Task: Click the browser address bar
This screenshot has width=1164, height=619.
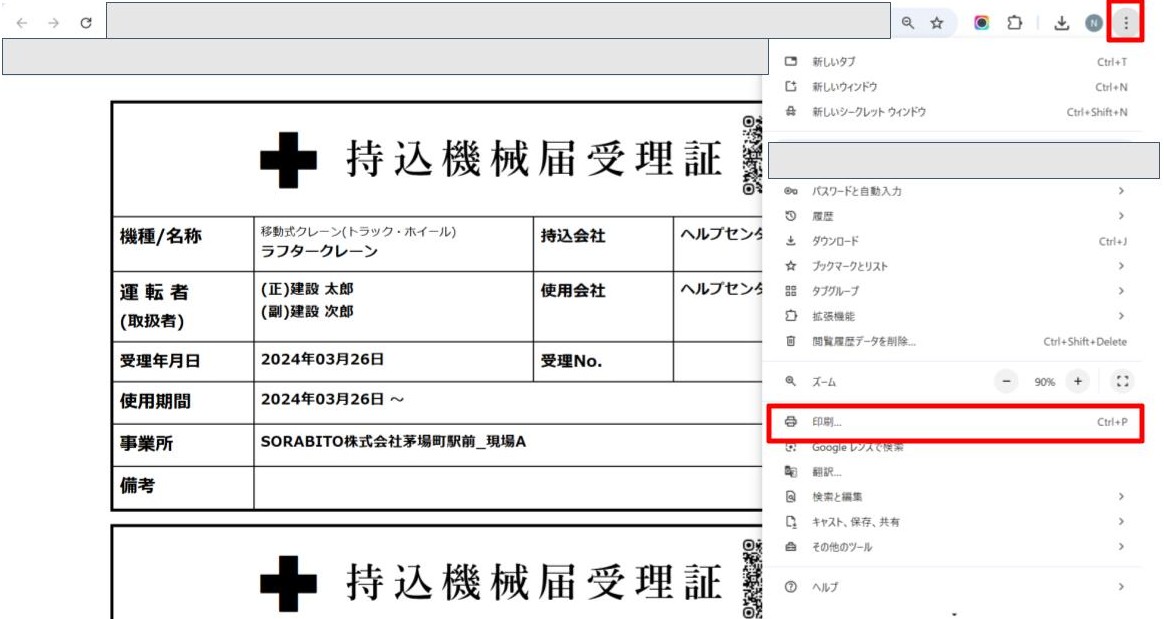Action: pyautogui.click(x=498, y=20)
